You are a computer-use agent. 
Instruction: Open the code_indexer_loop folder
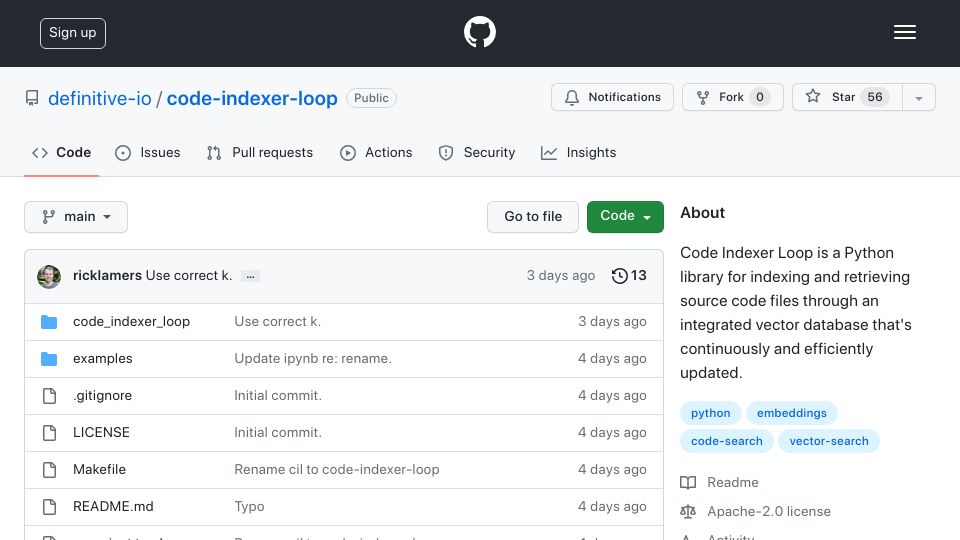pyautogui.click(x=131, y=321)
